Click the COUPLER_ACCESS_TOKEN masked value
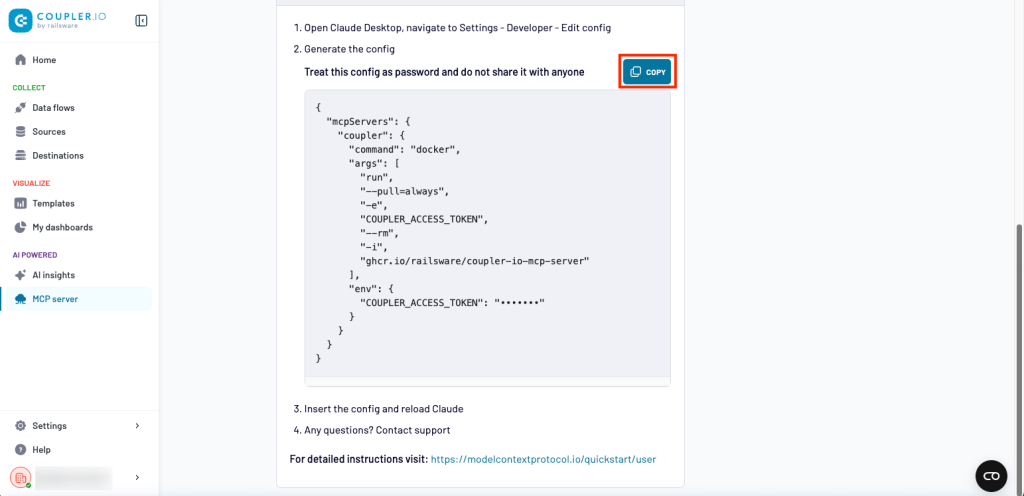 (x=519, y=303)
